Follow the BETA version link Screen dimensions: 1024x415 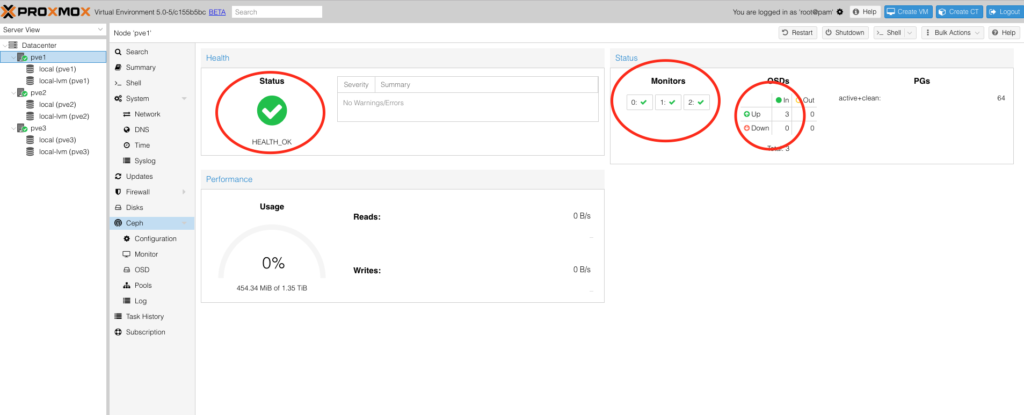coord(217,12)
